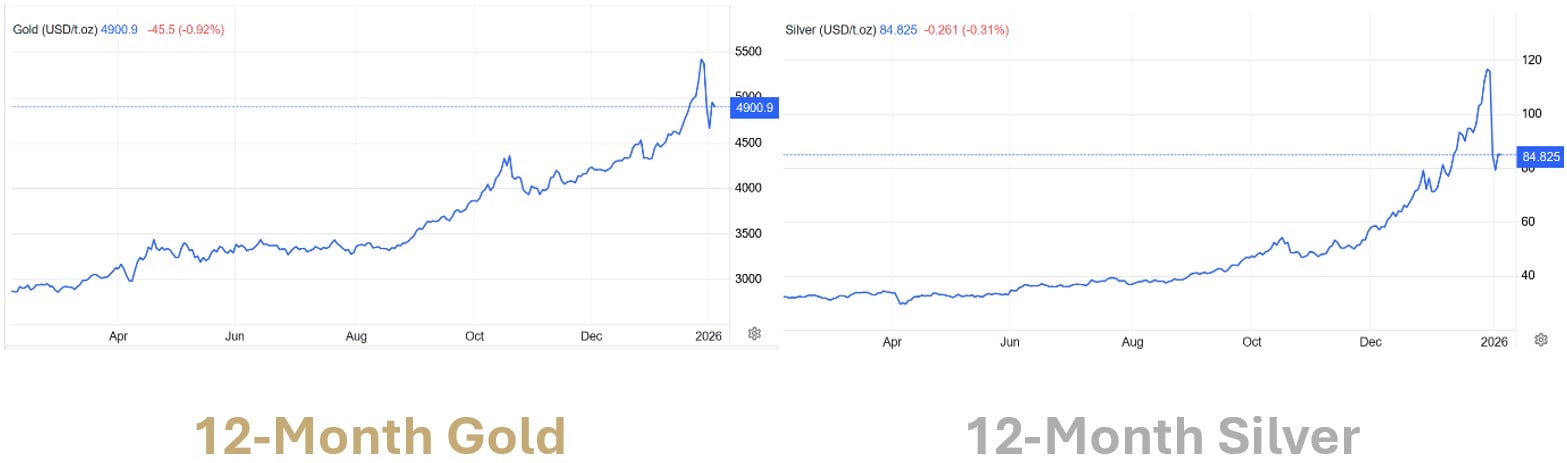Click the red -45.5 (-0.92%) gold change value
This screenshot has height=463, width=1567.
coord(186,30)
